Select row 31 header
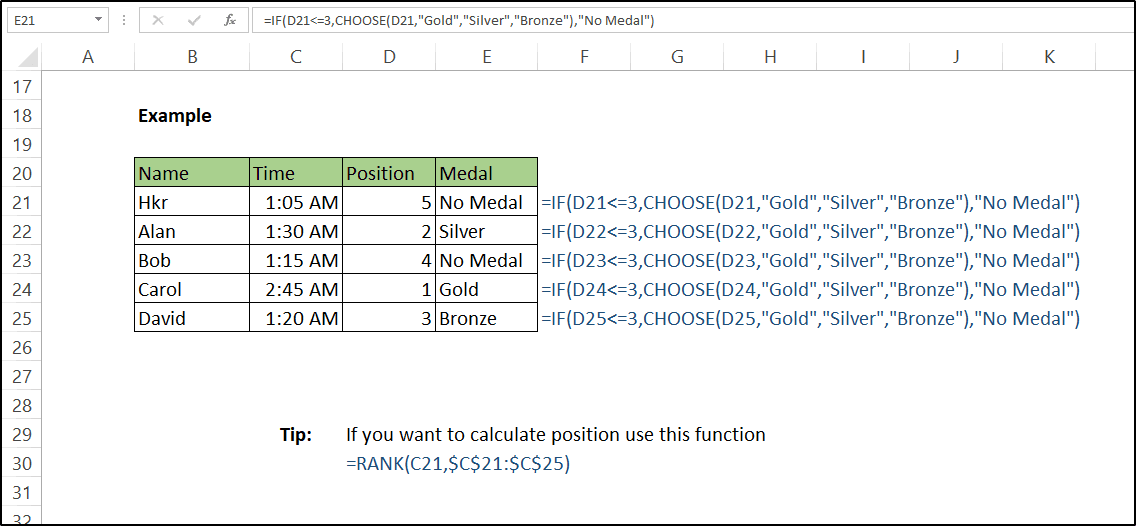 [23, 493]
